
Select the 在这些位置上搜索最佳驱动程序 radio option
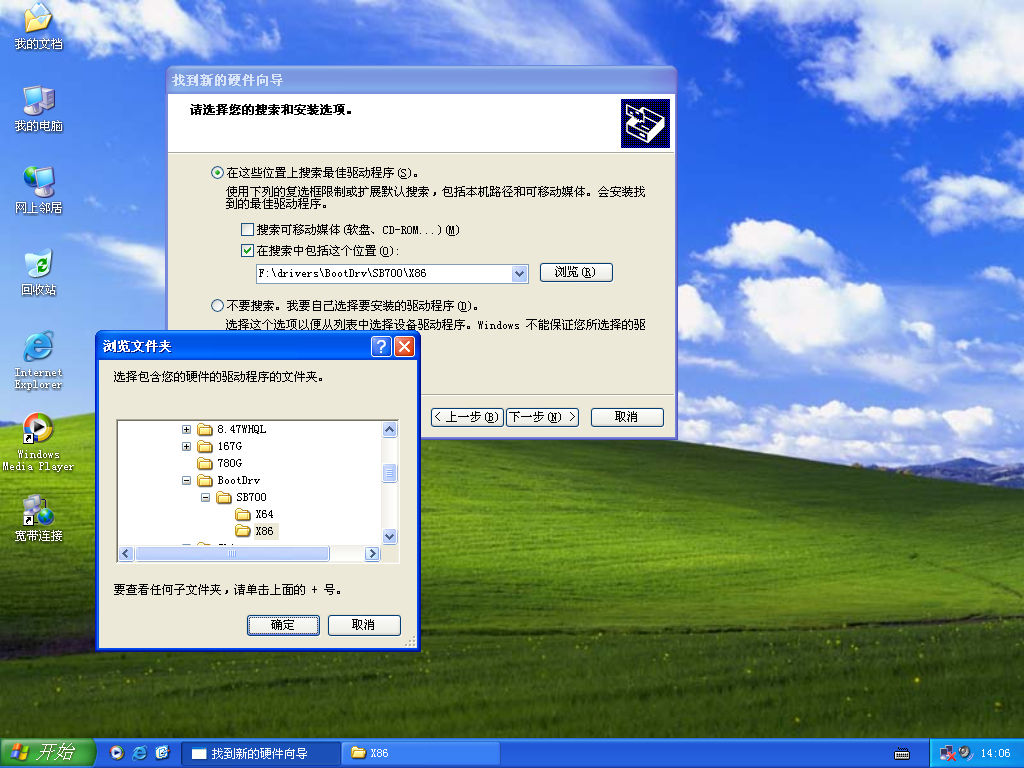point(217,172)
